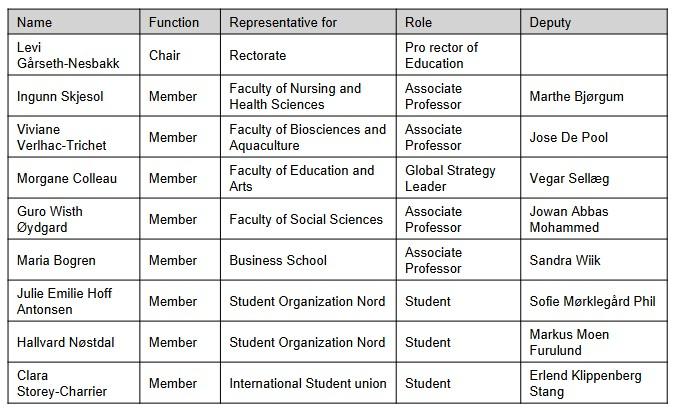Click the Morgane Colleau name cell
The height and width of the screenshot is (410, 675).
point(67,178)
